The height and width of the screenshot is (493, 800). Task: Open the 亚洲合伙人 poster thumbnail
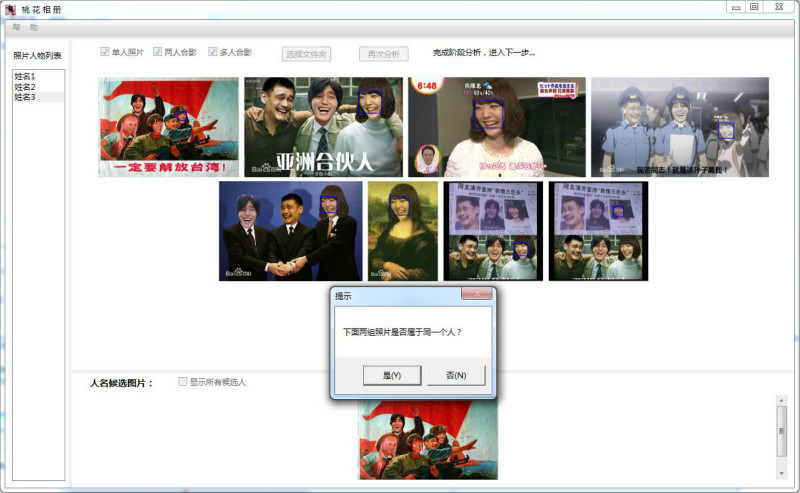[323, 127]
